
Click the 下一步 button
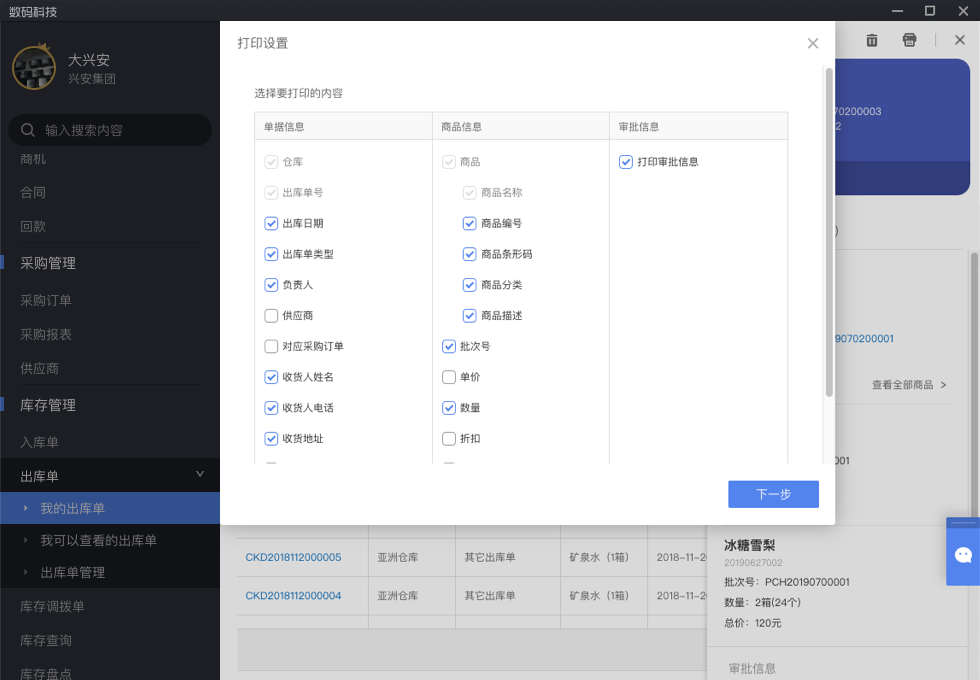tap(773, 494)
